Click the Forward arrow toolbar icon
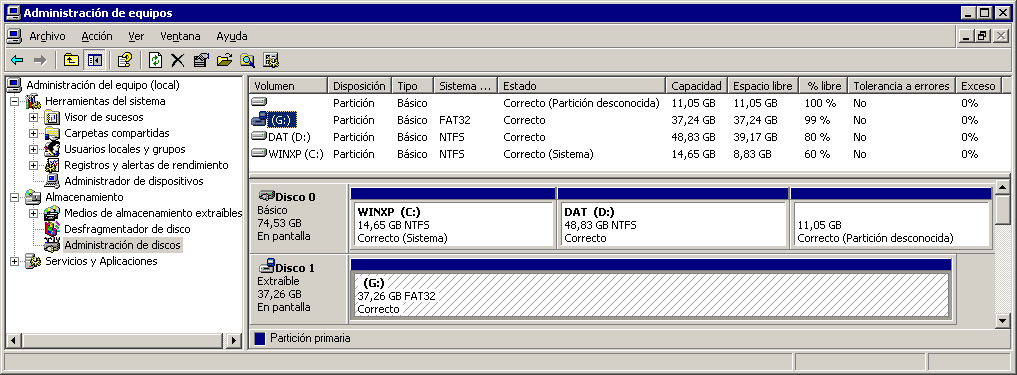 (x=40, y=60)
